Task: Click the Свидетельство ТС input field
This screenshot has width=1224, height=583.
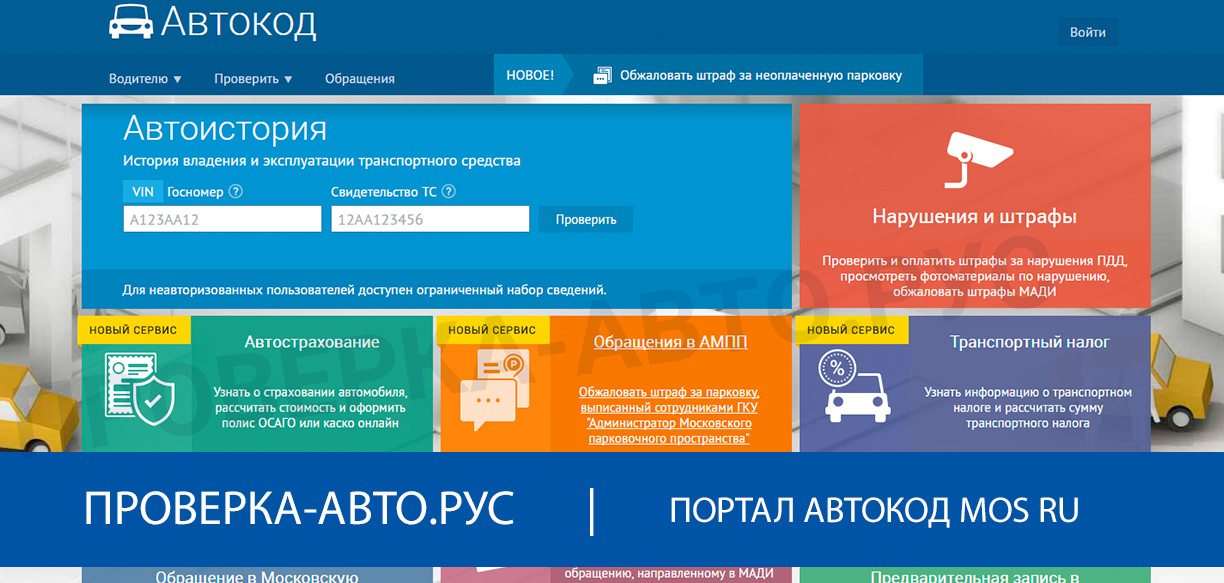Action: [429, 219]
